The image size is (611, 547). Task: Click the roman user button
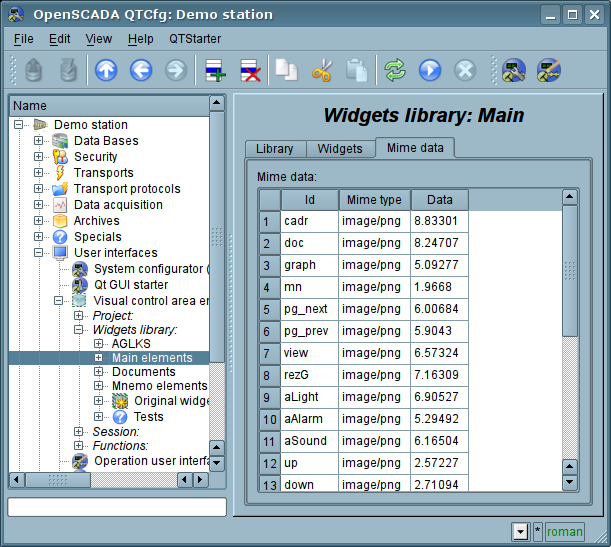pyautogui.click(x=564, y=531)
